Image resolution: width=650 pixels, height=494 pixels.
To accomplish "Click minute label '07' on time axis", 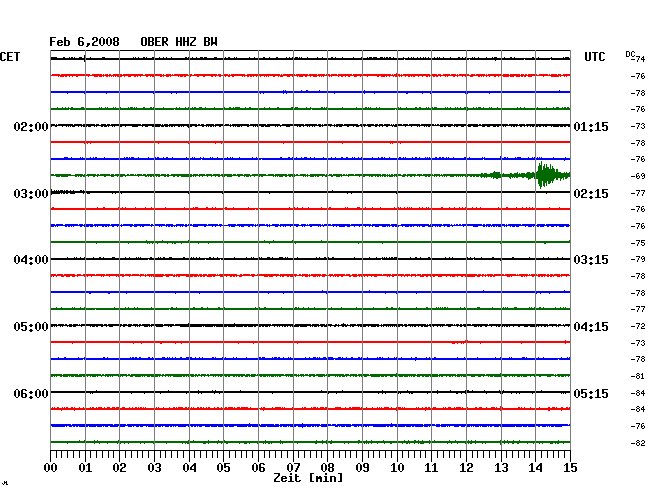I will pos(293,468).
